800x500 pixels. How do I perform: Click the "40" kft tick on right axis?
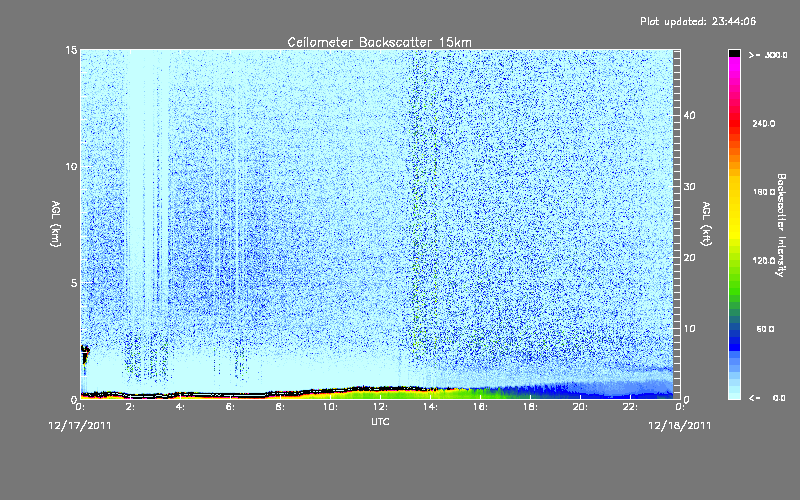coord(689,115)
